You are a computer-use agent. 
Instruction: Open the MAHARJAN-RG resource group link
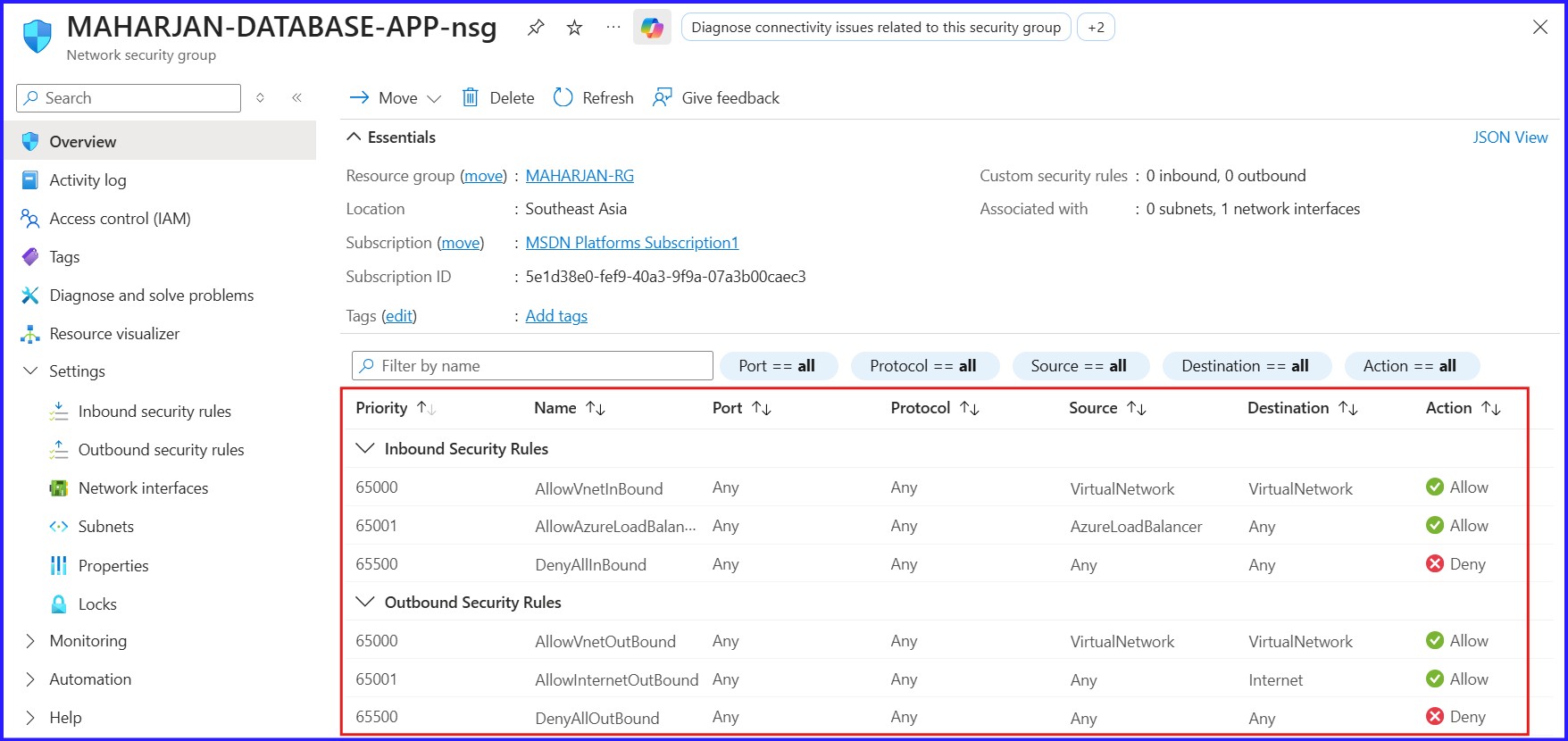point(580,176)
